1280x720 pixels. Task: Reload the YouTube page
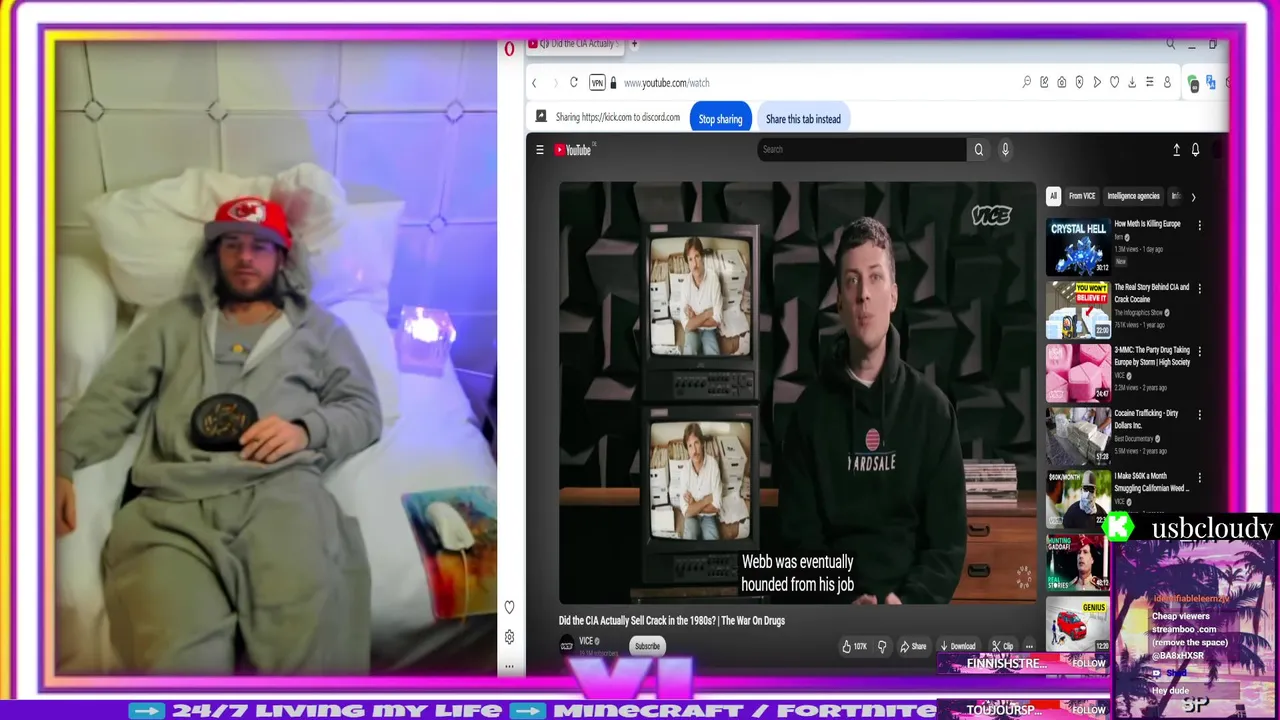pyautogui.click(x=574, y=83)
